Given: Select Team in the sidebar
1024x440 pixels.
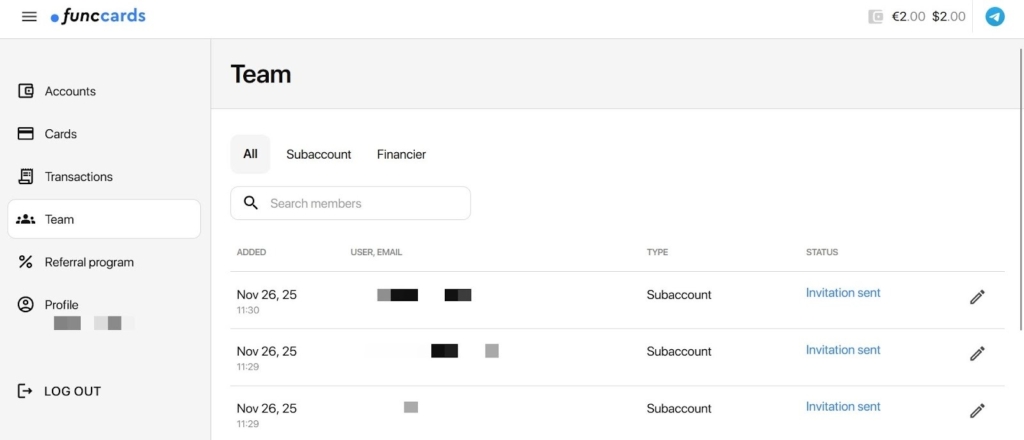Looking at the screenshot, I should tap(59, 219).
